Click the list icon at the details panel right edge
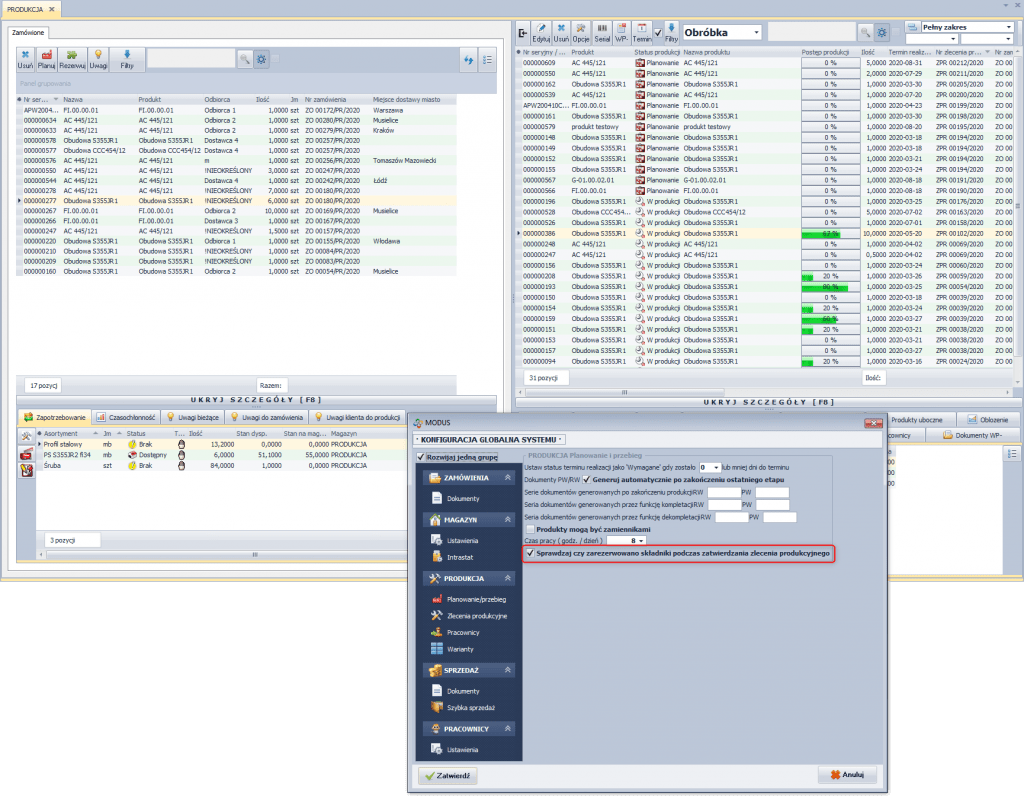Image resolution: width=1024 pixels, height=796 pixels. pyautogui.click(x=1012, y=453)
